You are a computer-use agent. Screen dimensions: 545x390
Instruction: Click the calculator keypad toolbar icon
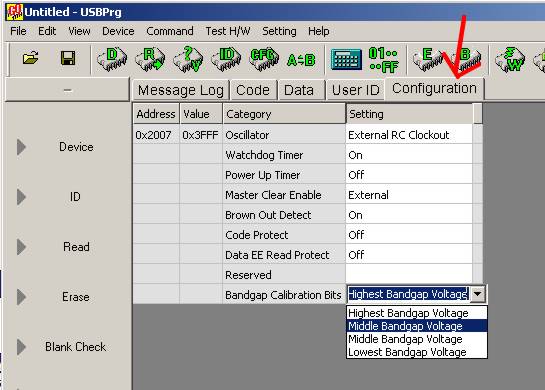pos(346,59)
